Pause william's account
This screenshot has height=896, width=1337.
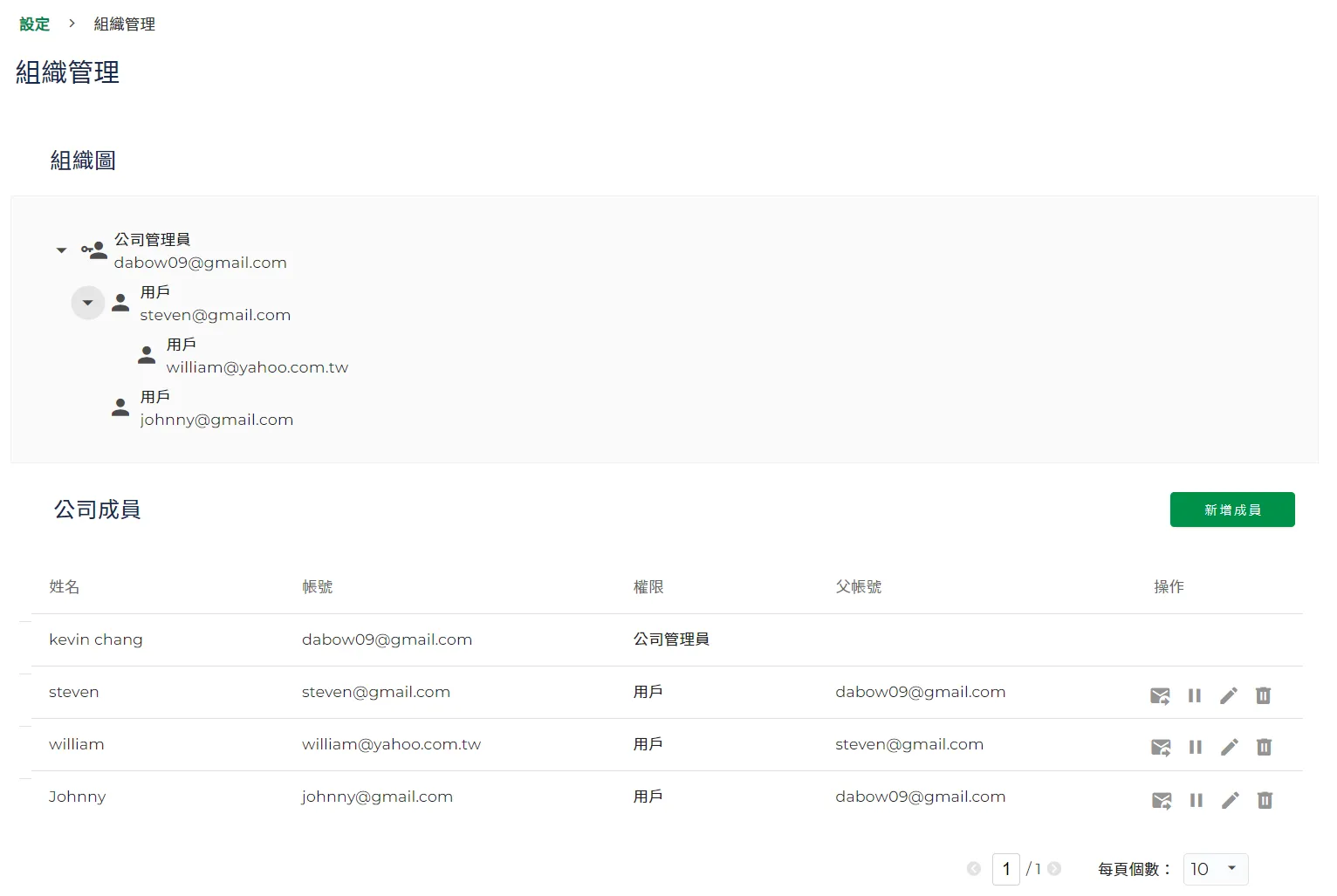(x=1196, y=748)
